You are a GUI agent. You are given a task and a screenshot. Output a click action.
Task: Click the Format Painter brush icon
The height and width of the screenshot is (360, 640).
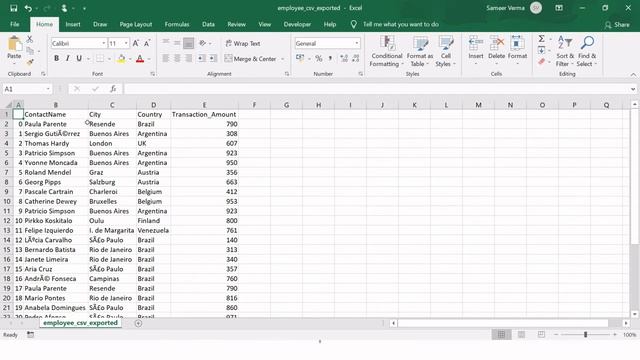click(x=30, y=62)
